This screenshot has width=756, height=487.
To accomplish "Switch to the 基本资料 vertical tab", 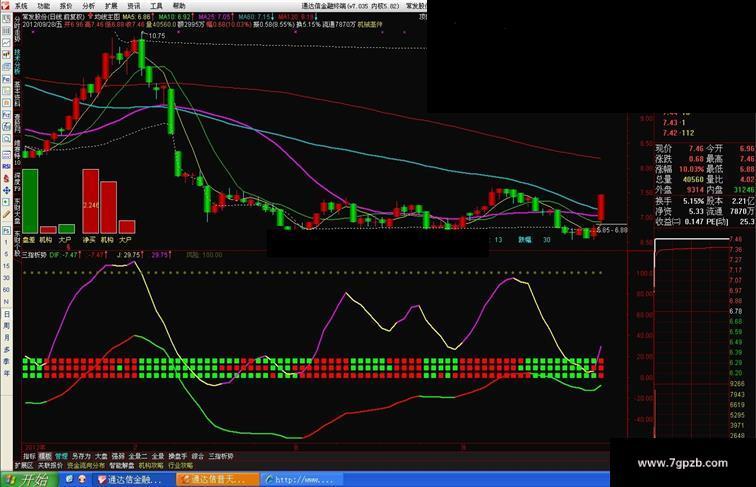I will pos(17,94).
